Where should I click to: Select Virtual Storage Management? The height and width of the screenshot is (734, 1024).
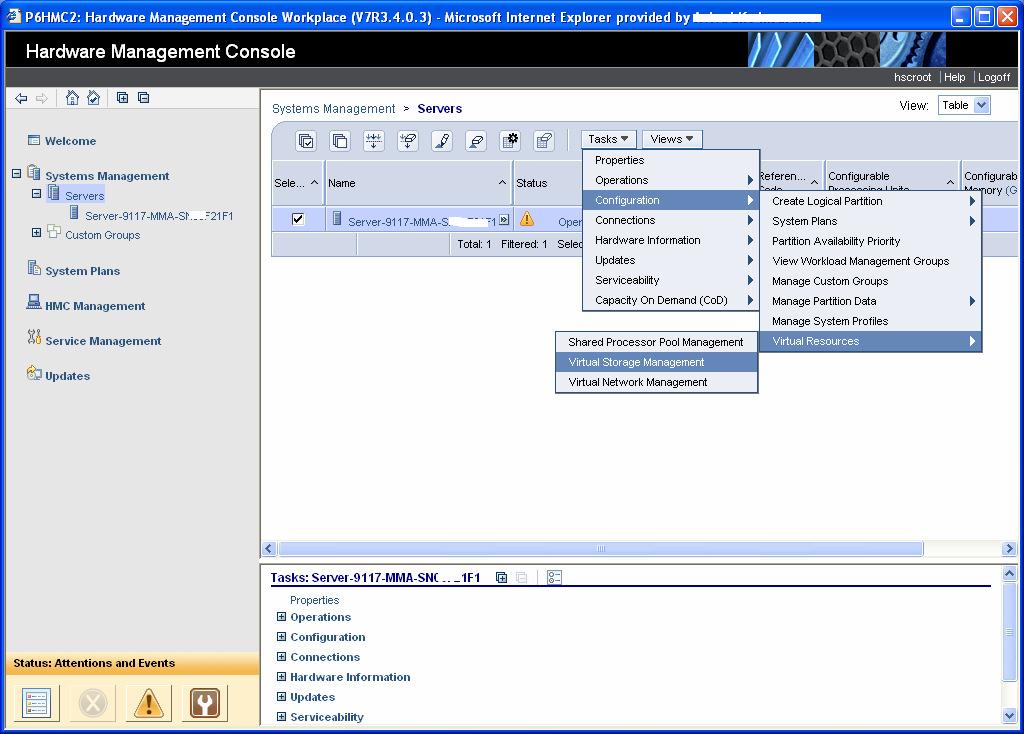[x=656, y=362]
